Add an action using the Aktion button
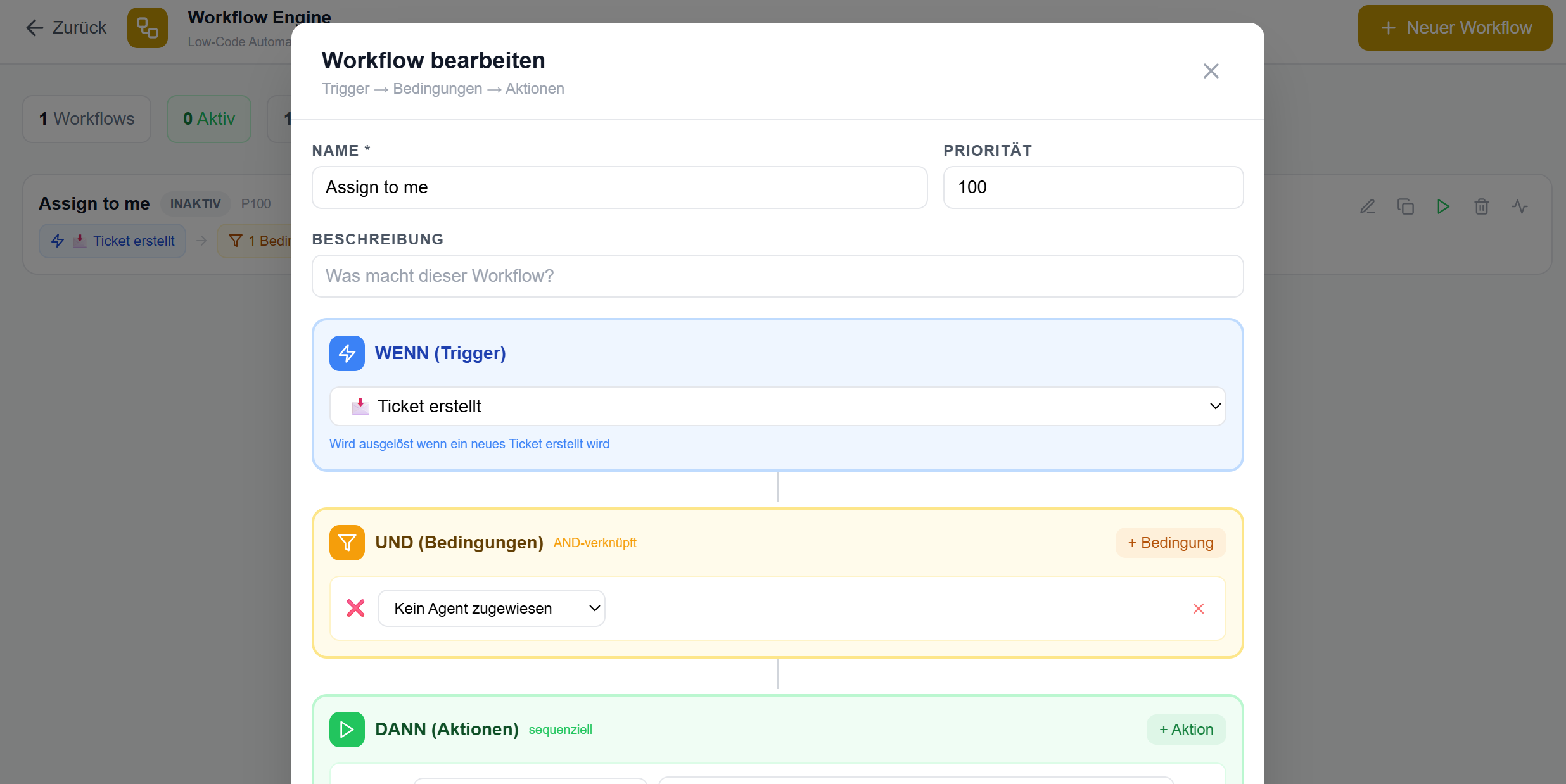 1186,729
